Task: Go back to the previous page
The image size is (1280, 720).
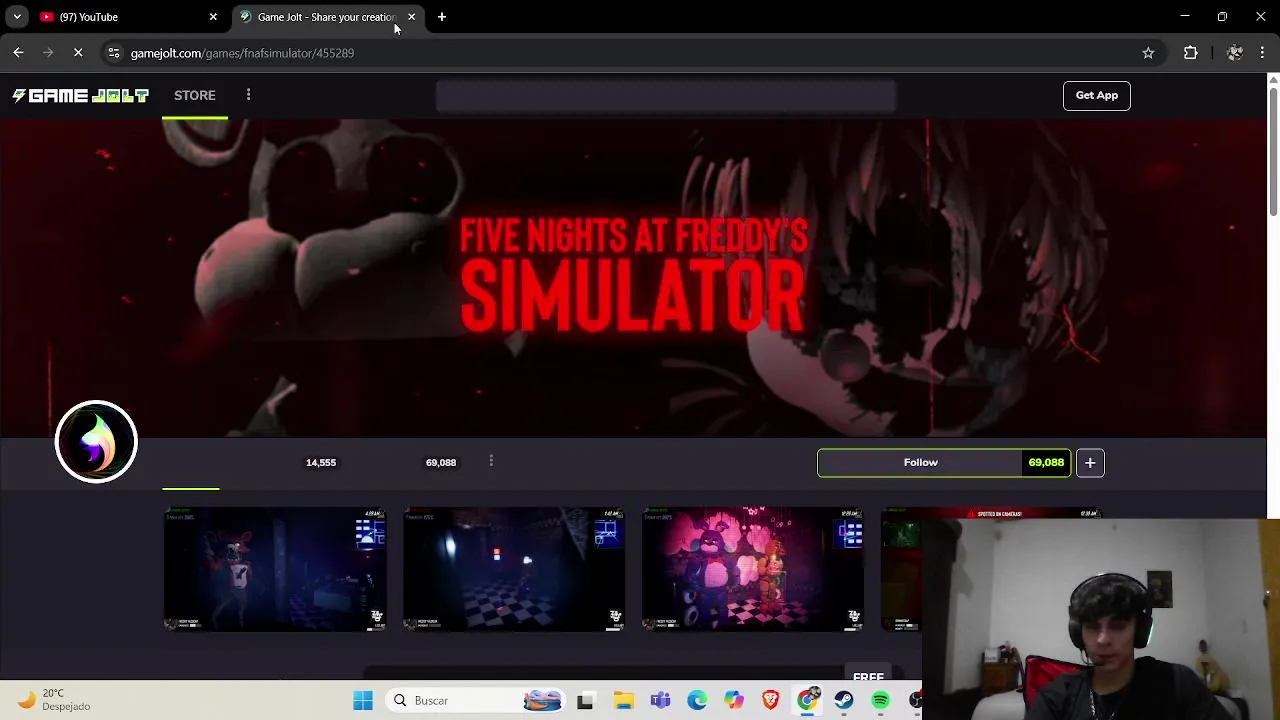Action: (x=18, y=53)
